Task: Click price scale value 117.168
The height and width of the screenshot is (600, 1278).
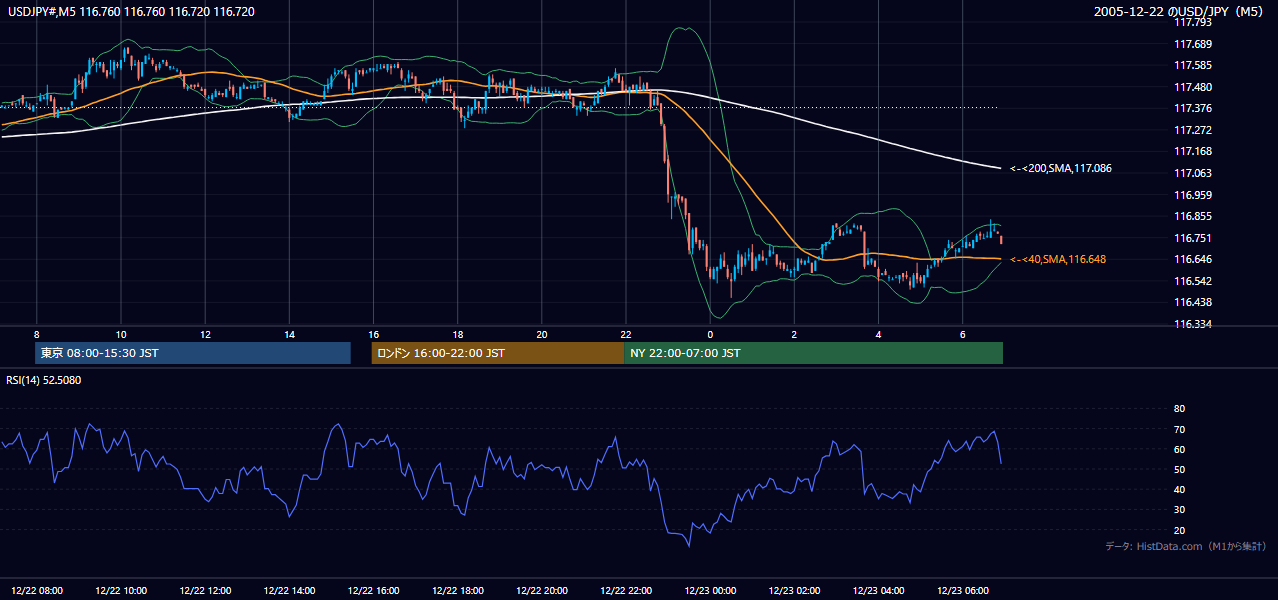Action: coord(1193,152)
